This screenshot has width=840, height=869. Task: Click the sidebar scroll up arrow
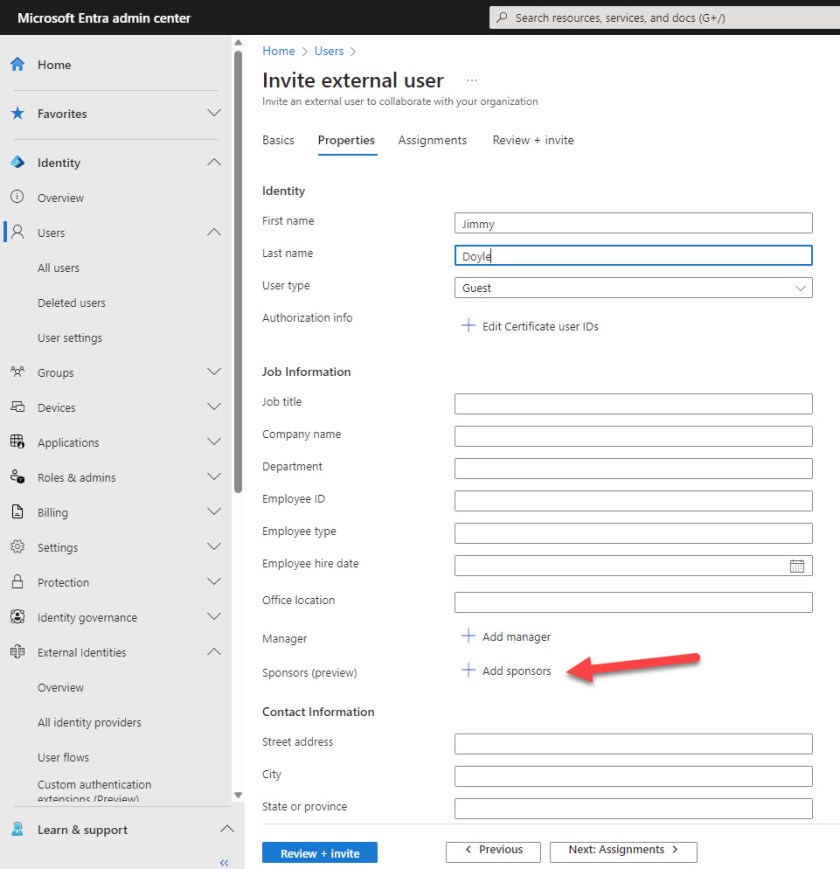(238, 43)
